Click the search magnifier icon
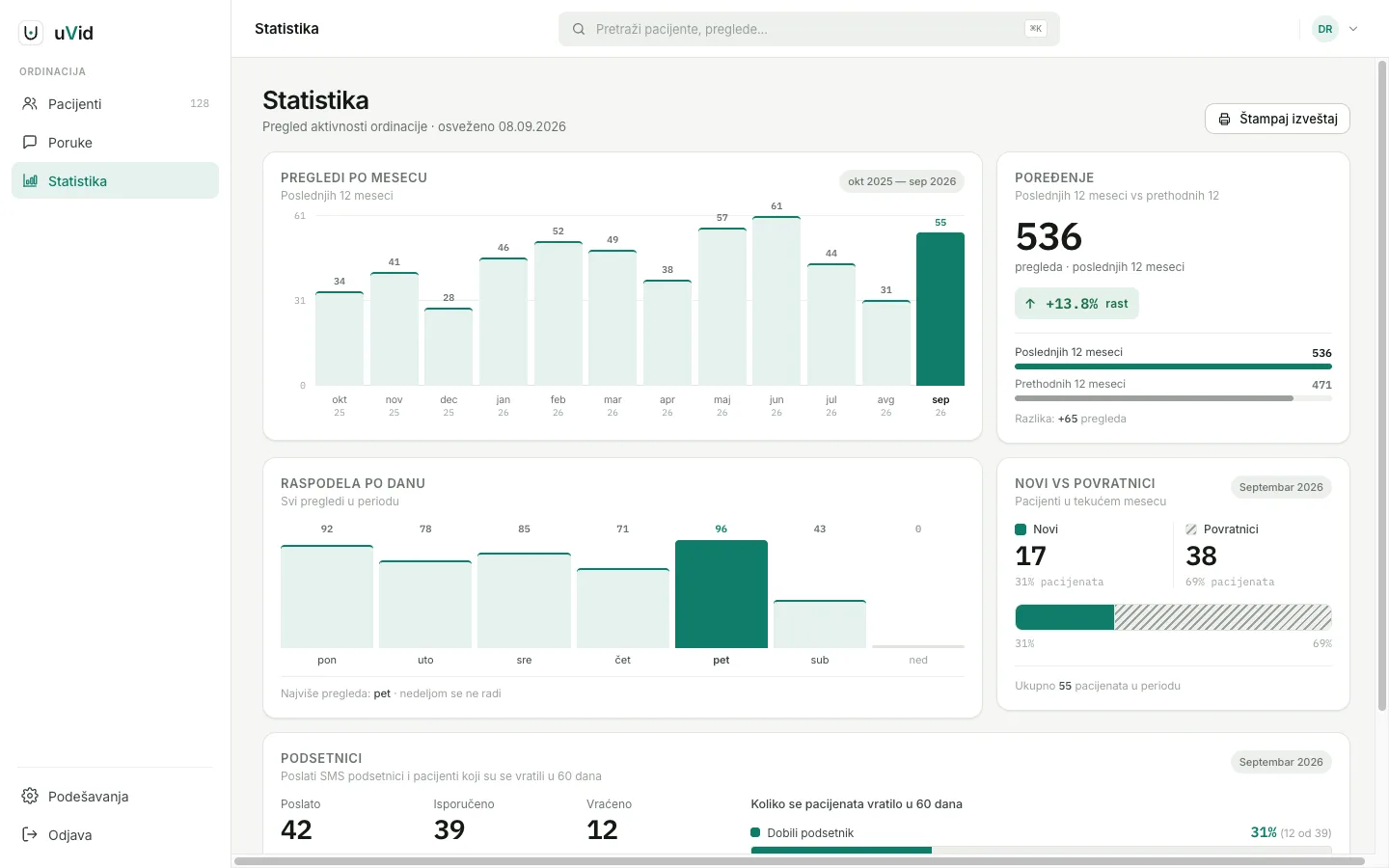Image resolution: width=1389 pixels, height=868 pixels. (579, 29)
